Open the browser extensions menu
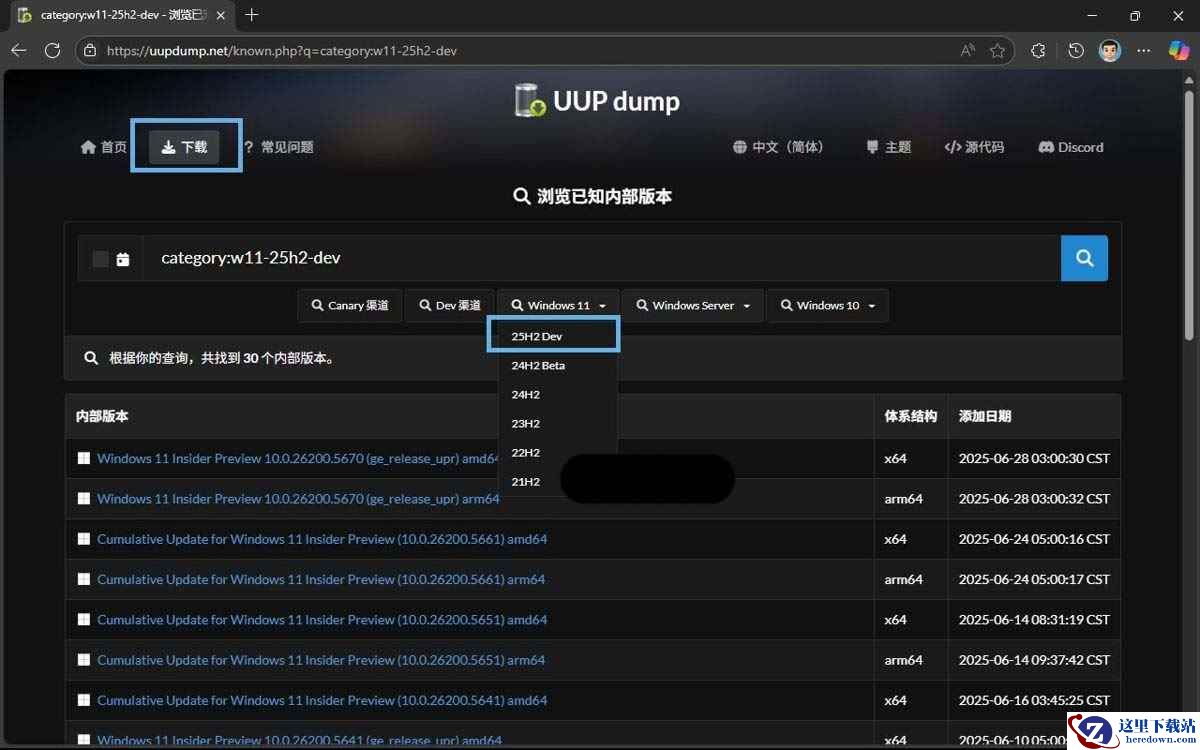 1038,50
